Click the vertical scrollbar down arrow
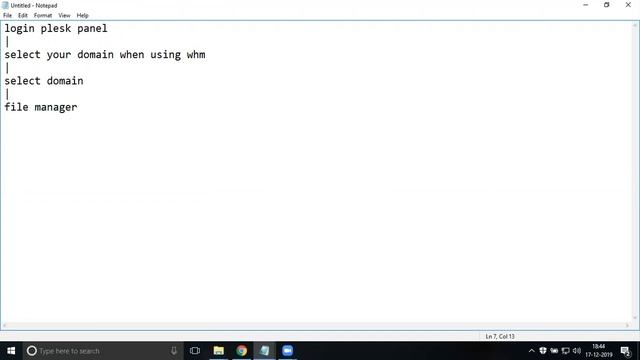 click(x=635, y=318)
